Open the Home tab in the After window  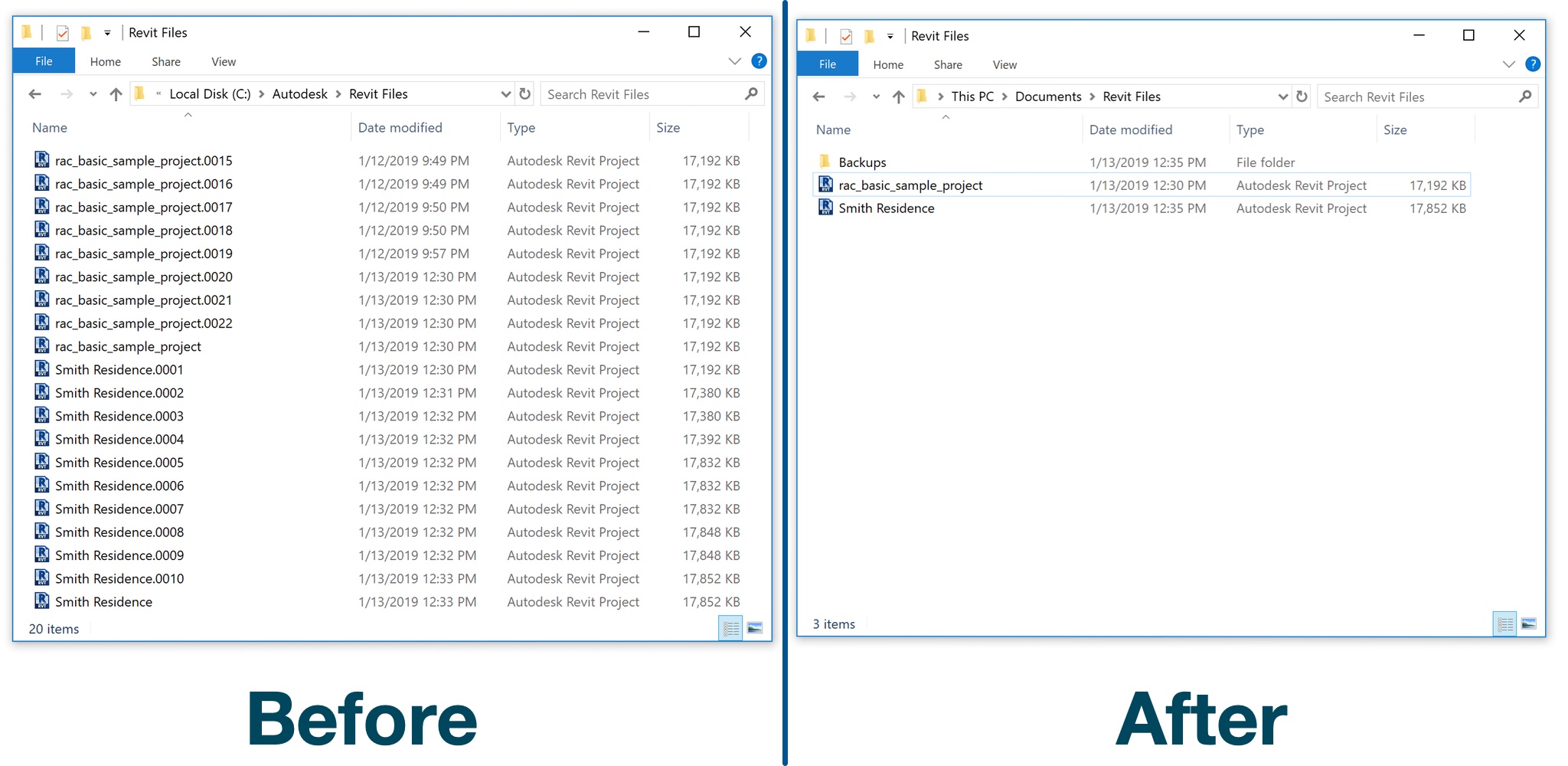tap(888, 65)
